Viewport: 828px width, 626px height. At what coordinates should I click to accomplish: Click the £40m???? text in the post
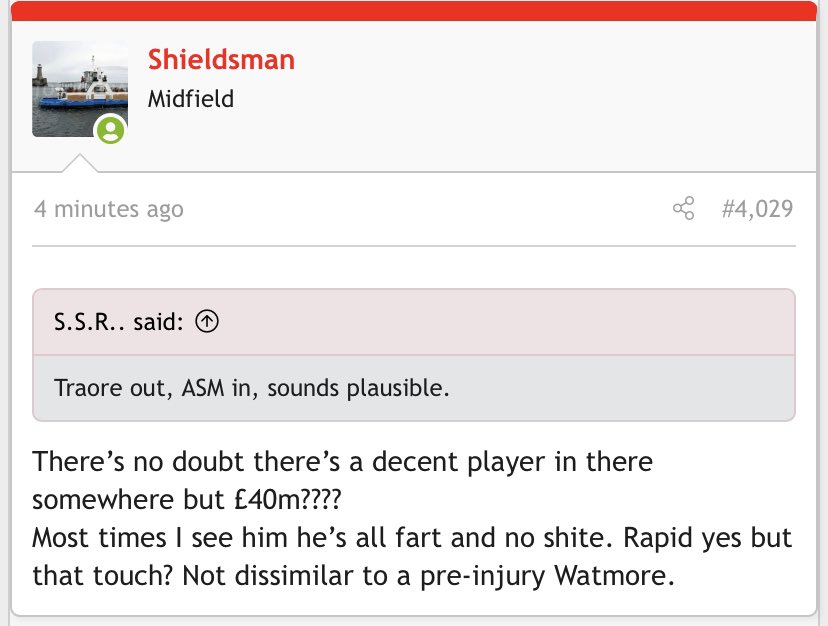click(x=288, y=499)
